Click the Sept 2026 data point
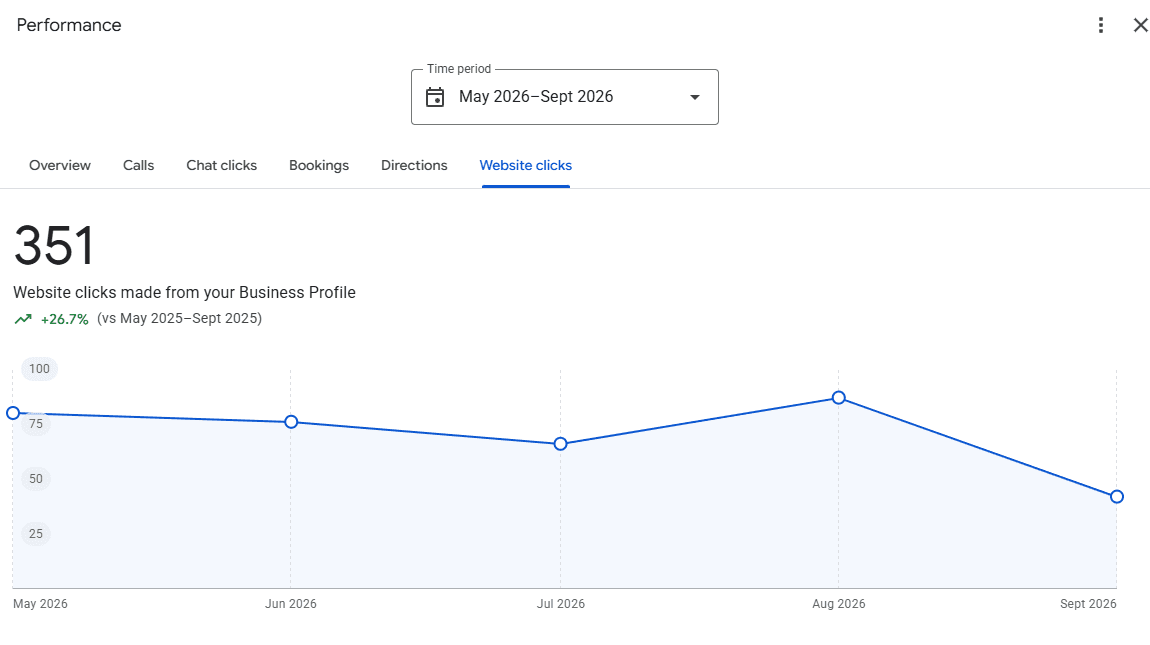The width and height of the screenshot is (1150, 645). point(1117,497)
